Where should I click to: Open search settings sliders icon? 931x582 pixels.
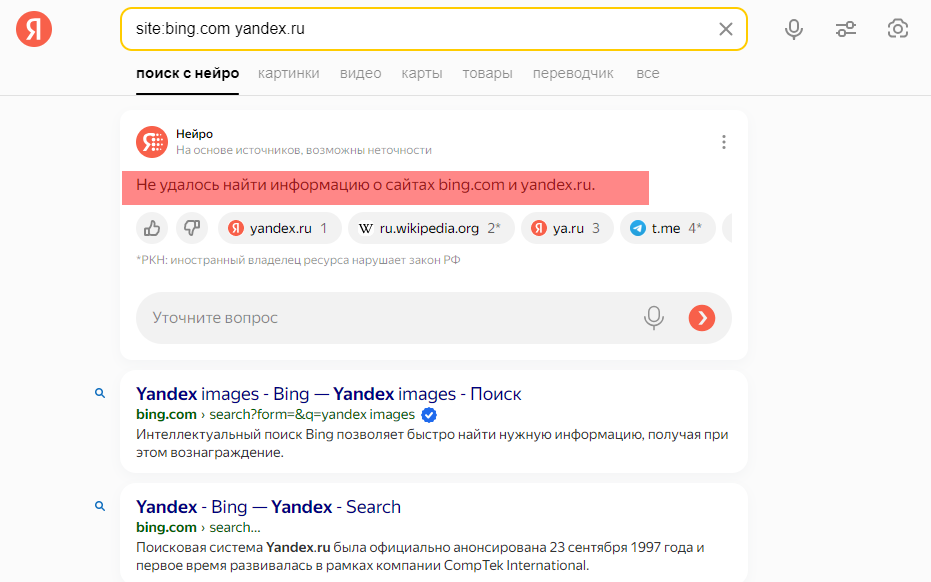(x=846, y=29)
